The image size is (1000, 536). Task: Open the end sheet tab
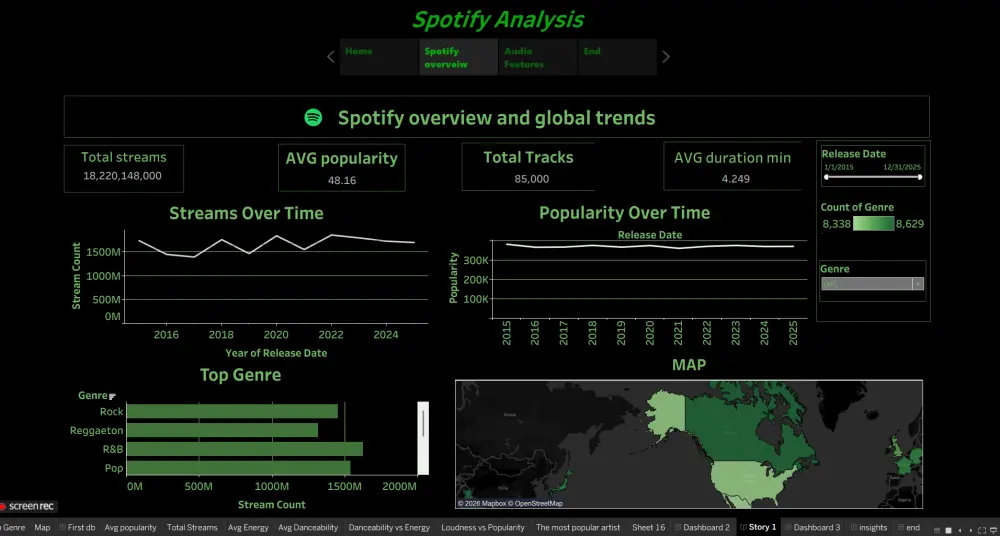tap(908, 528)
